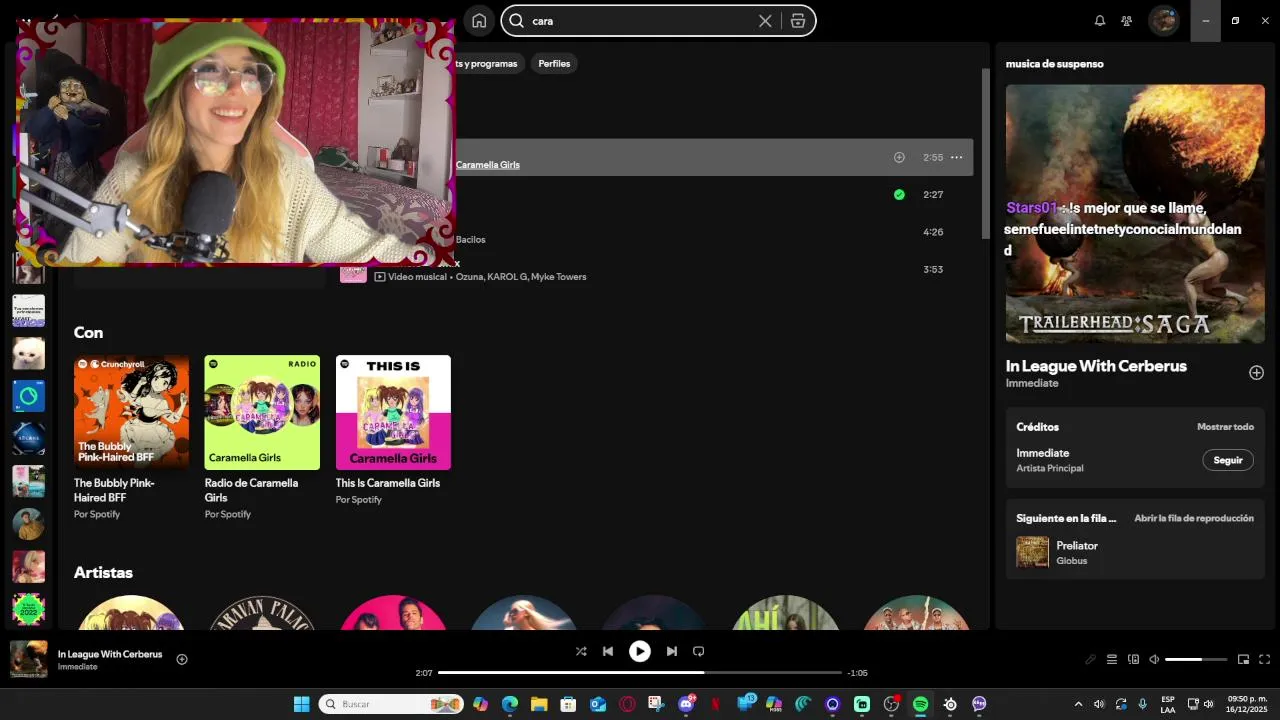Open the Windows Start menu
Image resolution: width=1280 pixels, height=720 pixels.
tap(301, 704)
